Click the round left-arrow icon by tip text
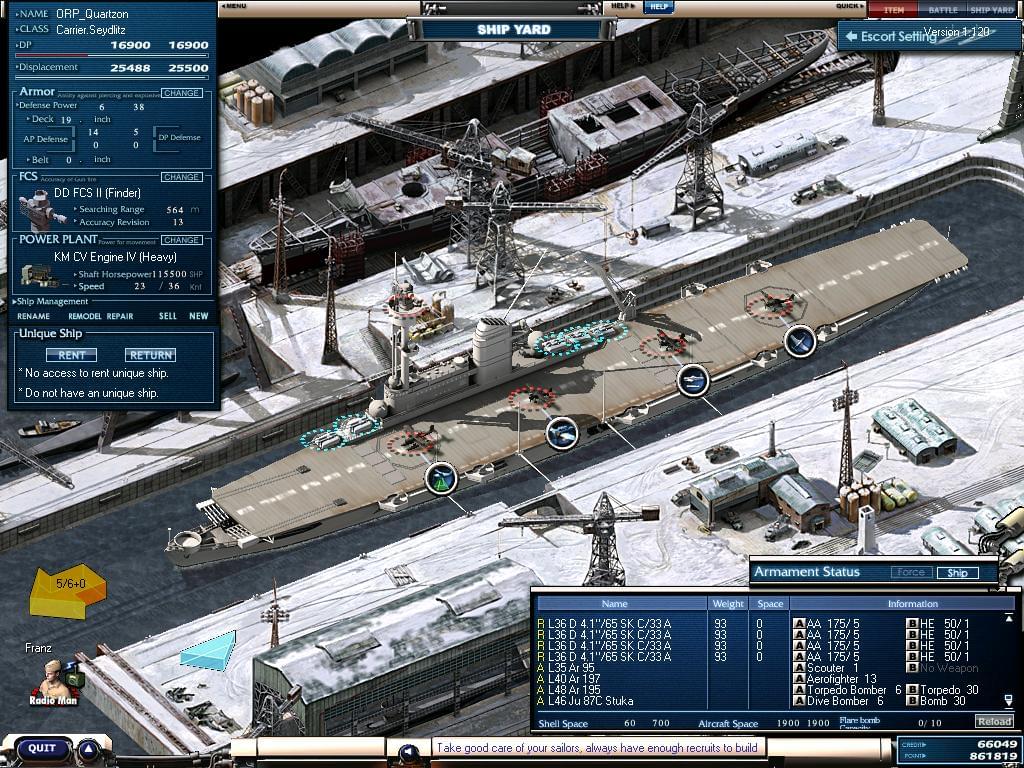The width and height of the screenshot is (1024, 768). (x=408, y=752)
